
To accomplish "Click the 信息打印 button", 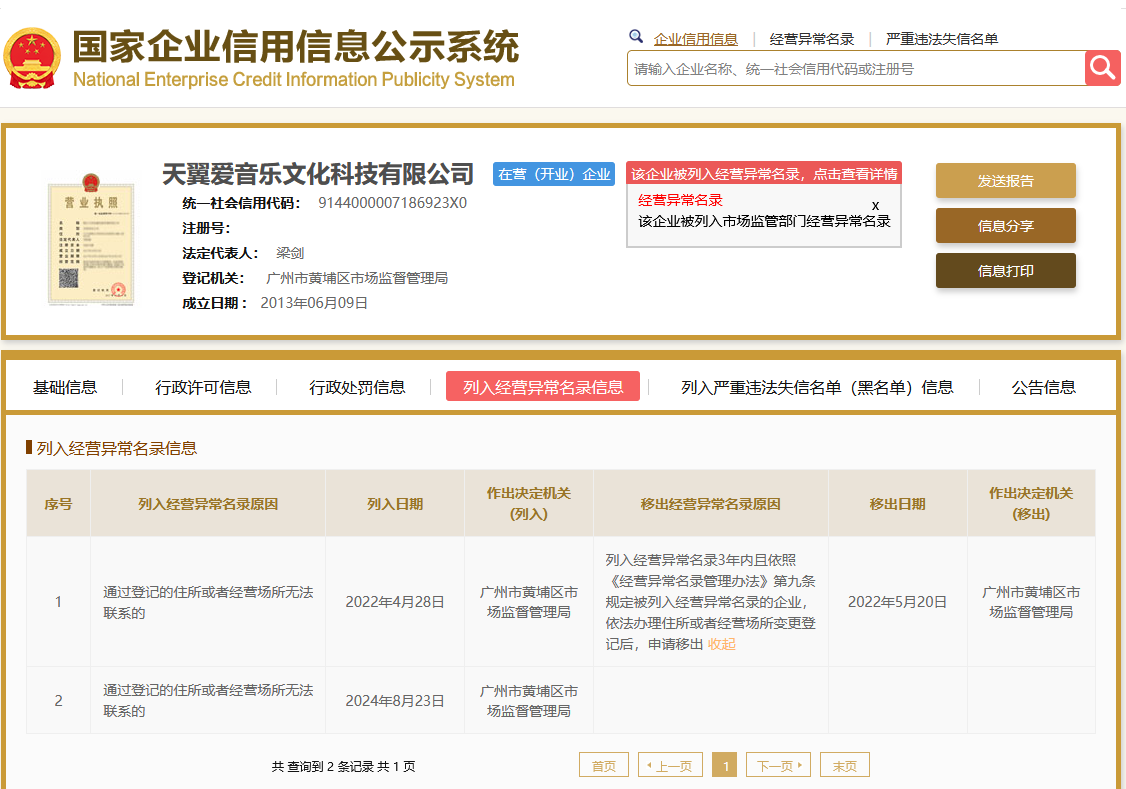I will (x=1005, y=271).
